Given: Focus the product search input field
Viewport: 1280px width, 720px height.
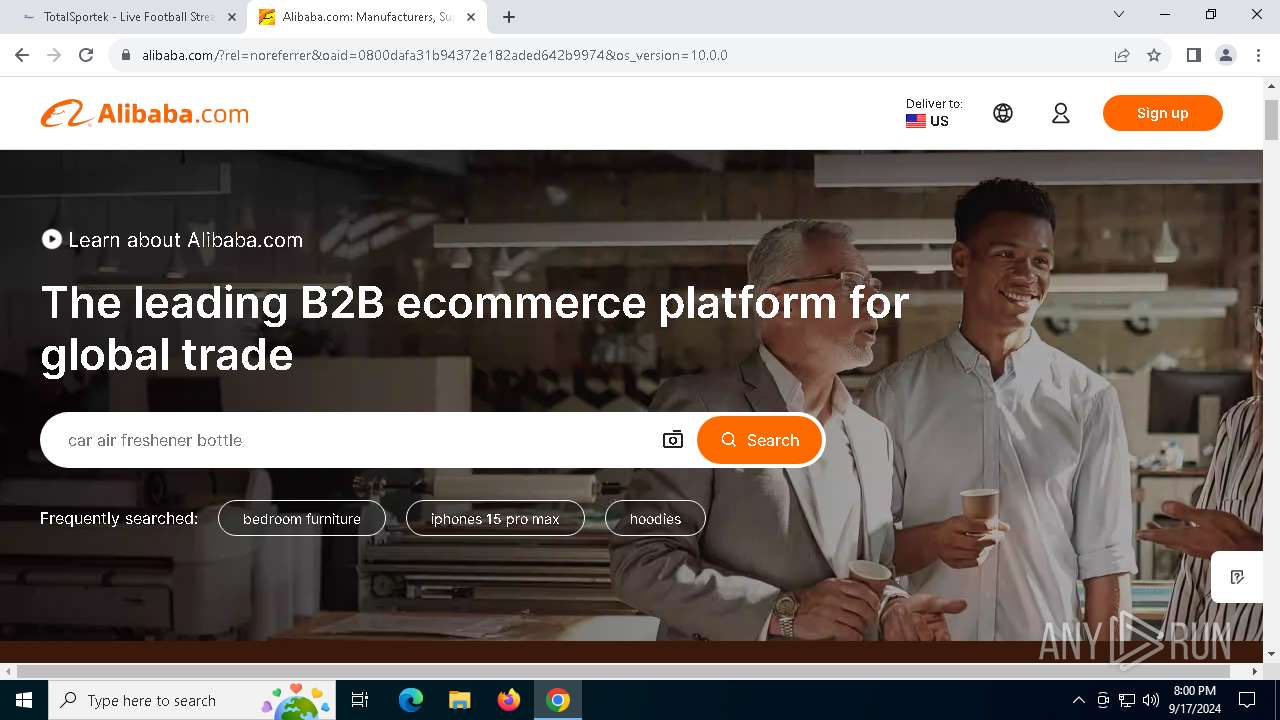Looking at the screenshot, I should click(x=355, y=440).
